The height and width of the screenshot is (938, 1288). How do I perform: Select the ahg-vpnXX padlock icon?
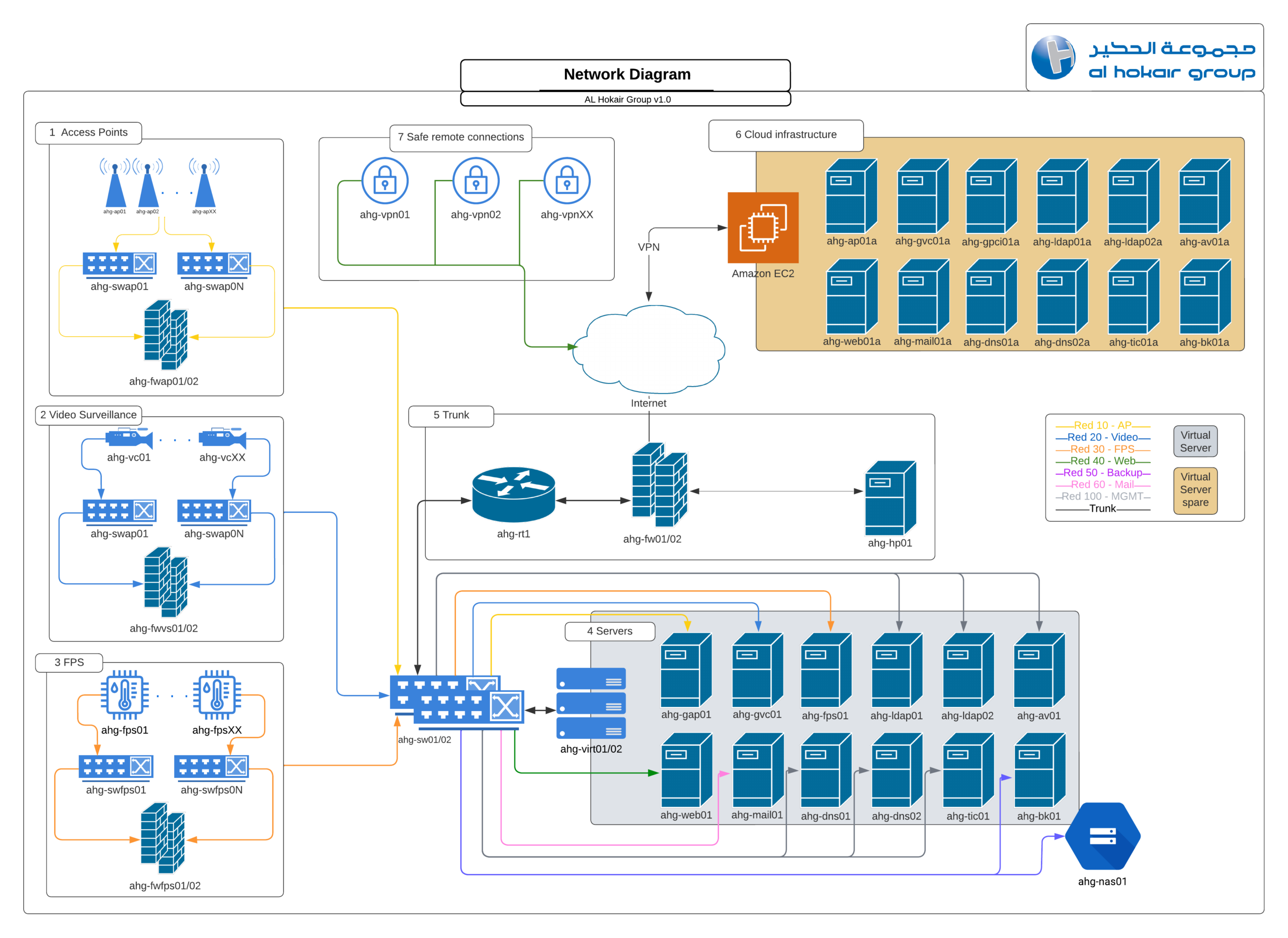coord(567,181)
